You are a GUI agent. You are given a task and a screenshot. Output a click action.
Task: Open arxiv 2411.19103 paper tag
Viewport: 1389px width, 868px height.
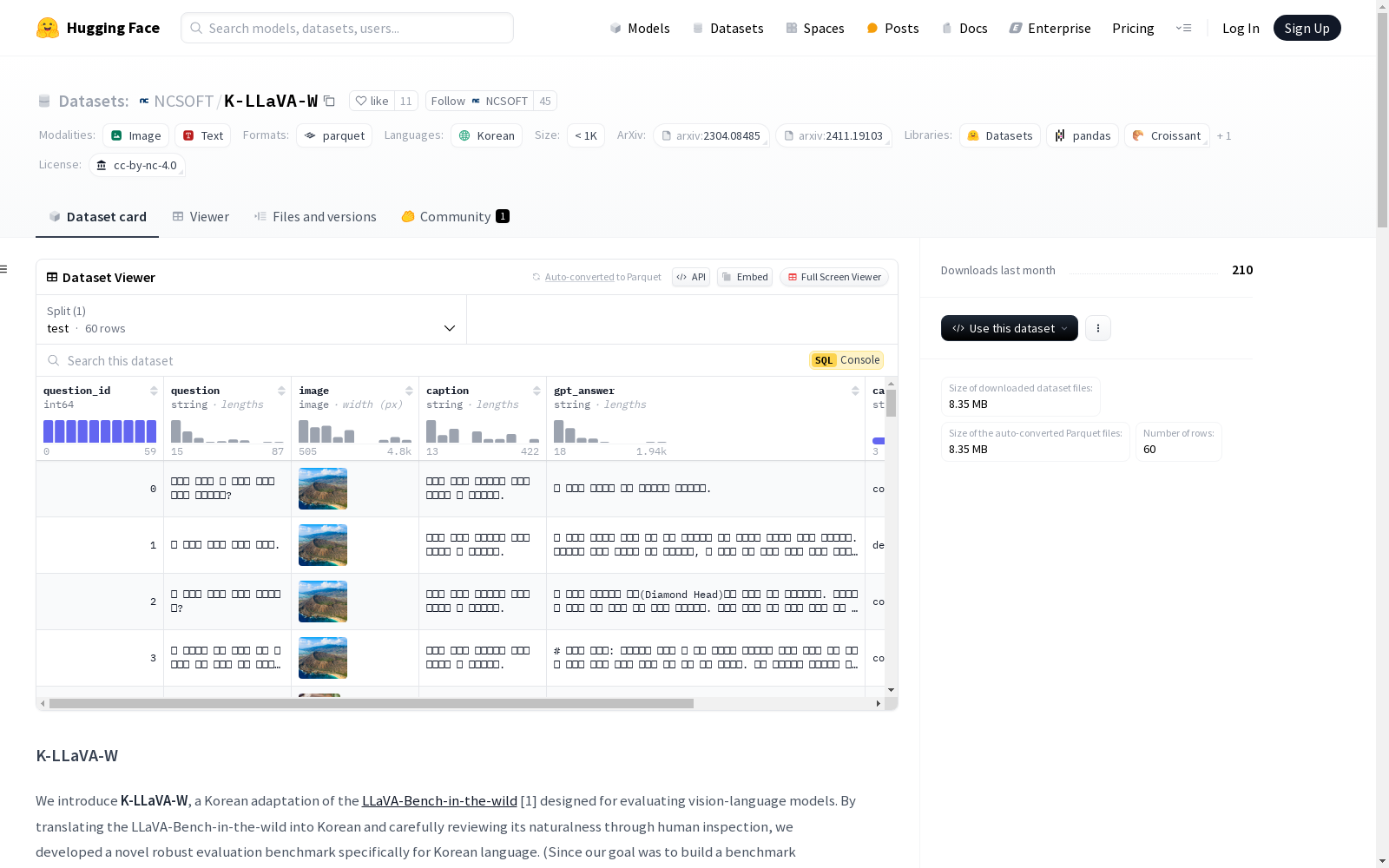833,135
